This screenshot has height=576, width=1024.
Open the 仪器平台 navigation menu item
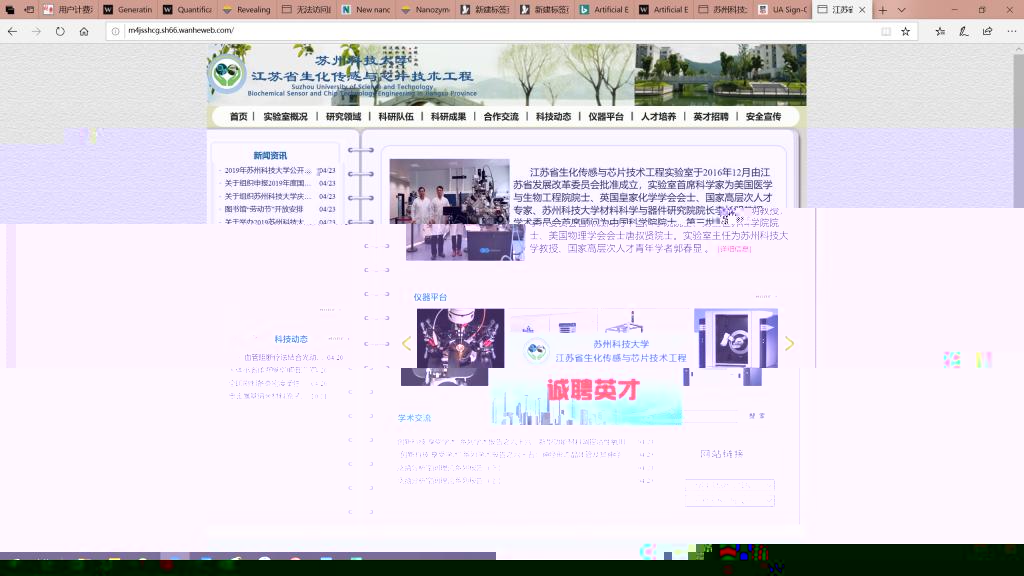(606, 117)
